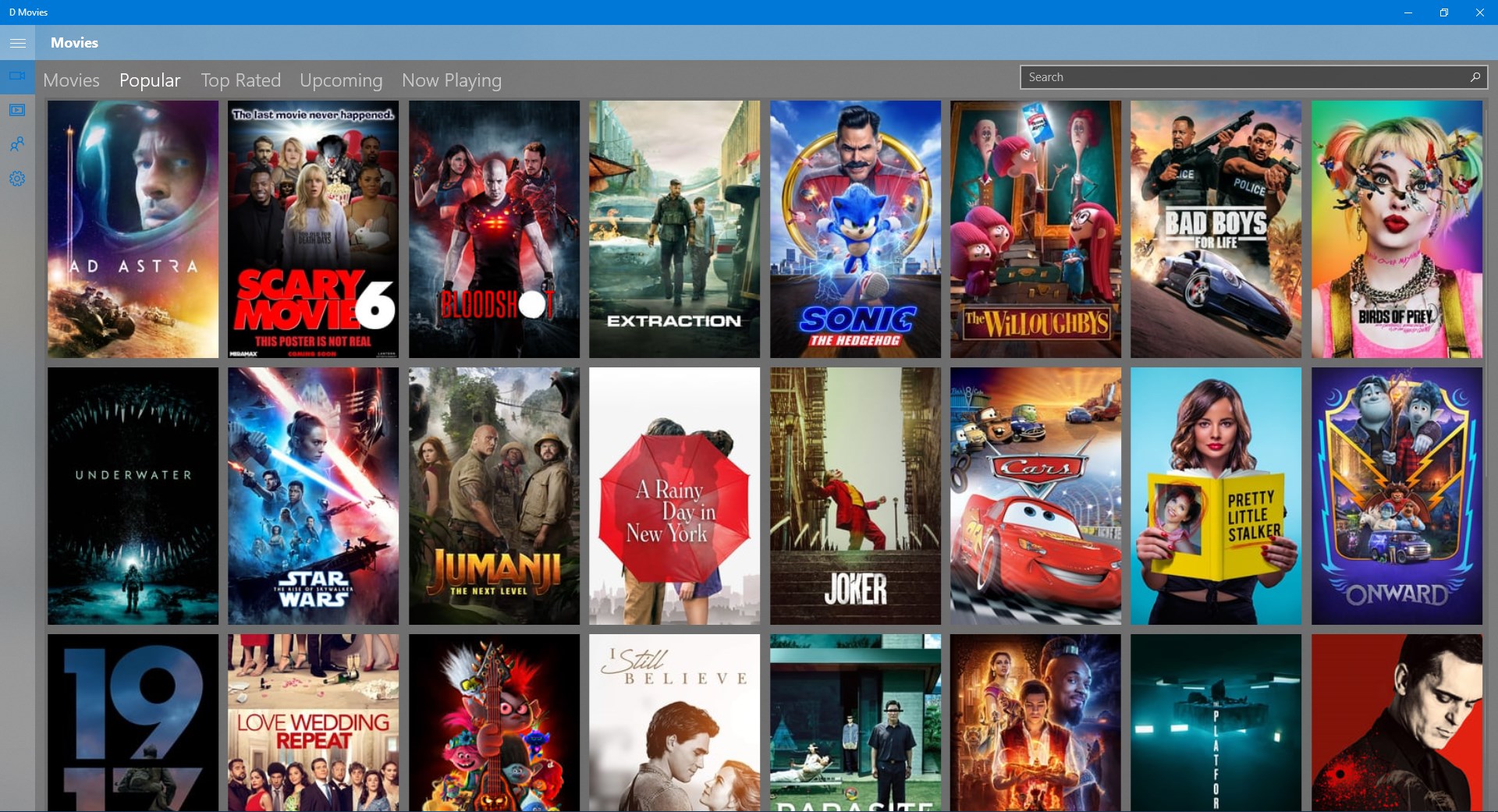The image size is (1498, 812).
Task: Open the Bad Boys For Life poster
Action: click(x=1215, y=229)
